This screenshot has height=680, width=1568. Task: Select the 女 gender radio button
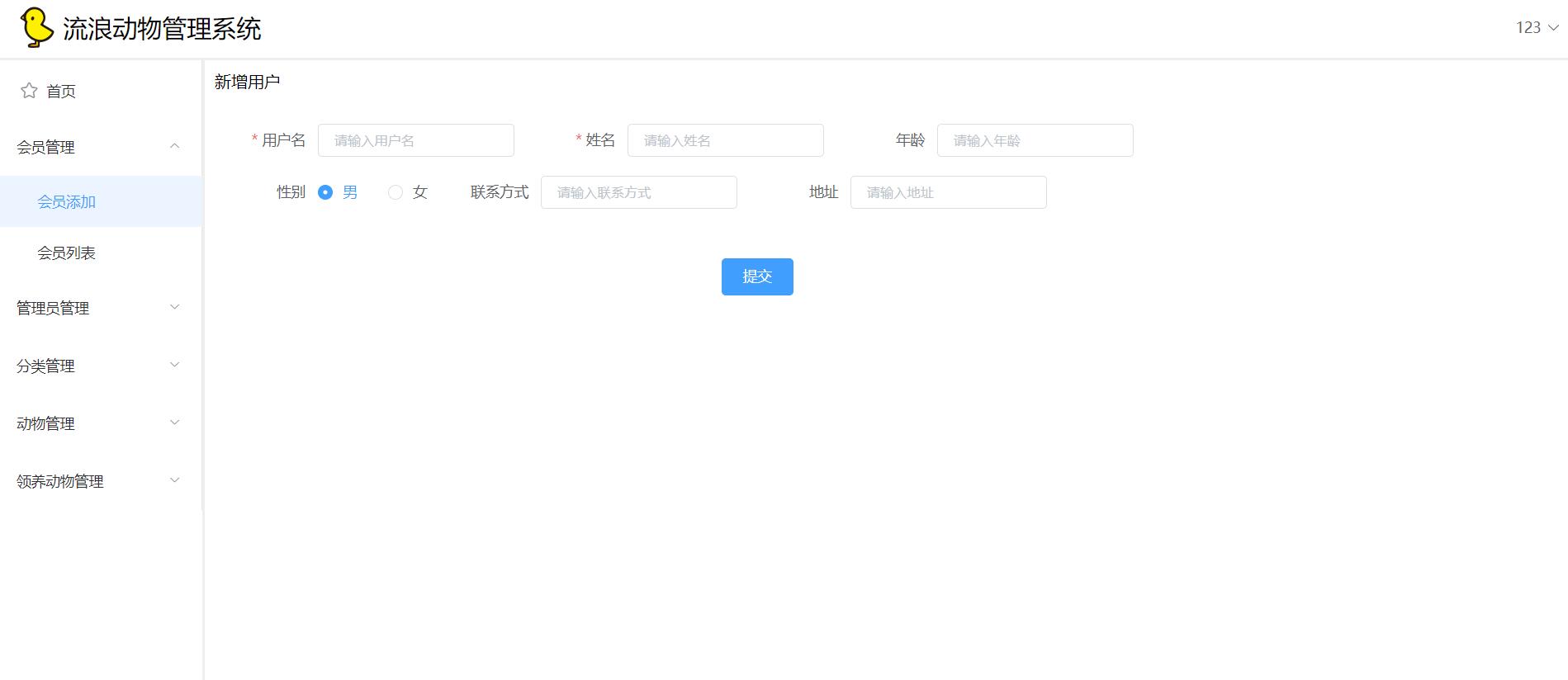pyautogui.click(x=396, y=192)
